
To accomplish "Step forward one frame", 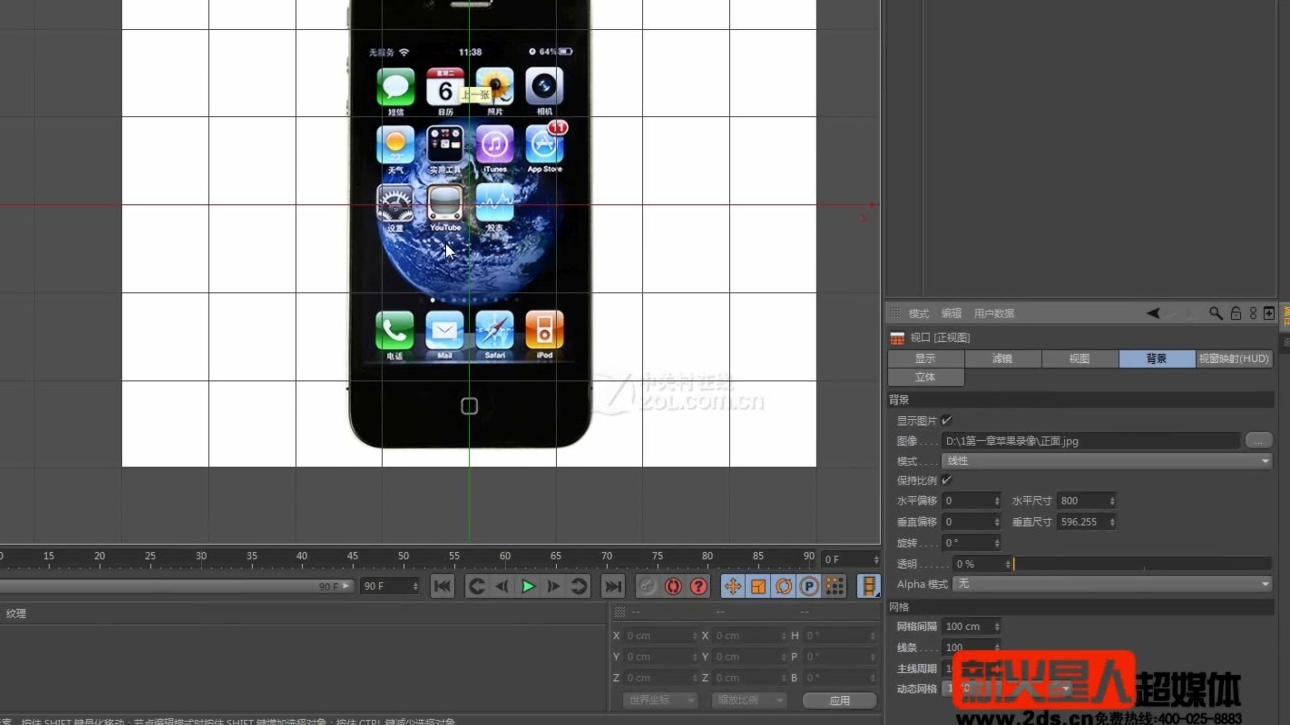I will coord(553,587).
